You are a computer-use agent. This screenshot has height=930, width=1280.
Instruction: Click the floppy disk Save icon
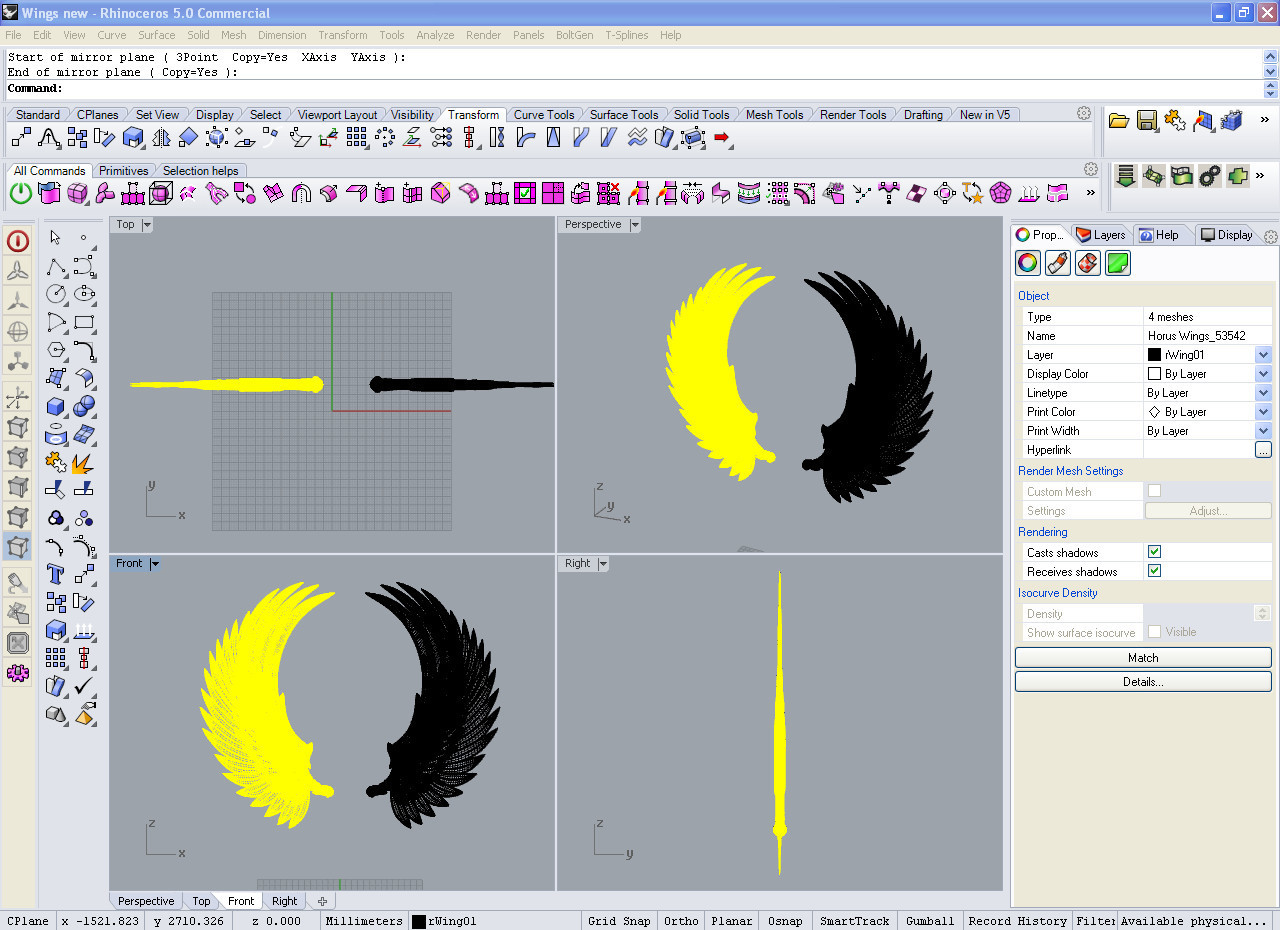tap(1147, 121)
